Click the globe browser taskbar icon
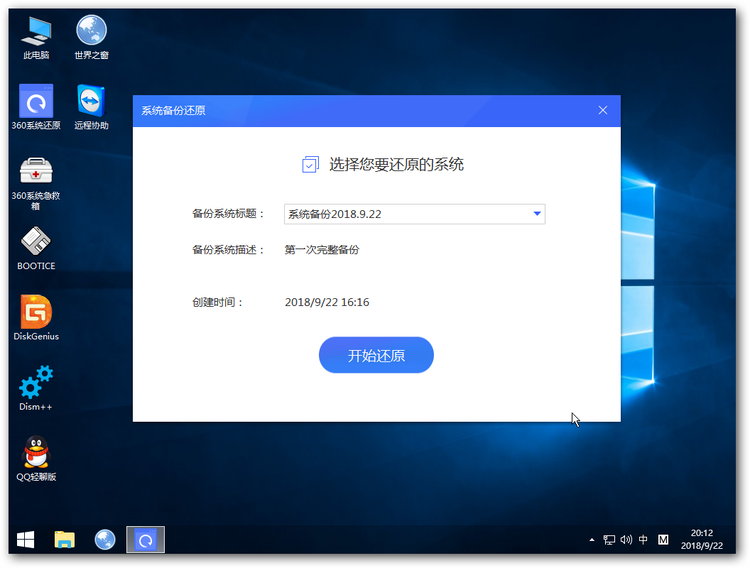This screenshot has width=750, height=568. pyautogui.click(x=105, y=540)
